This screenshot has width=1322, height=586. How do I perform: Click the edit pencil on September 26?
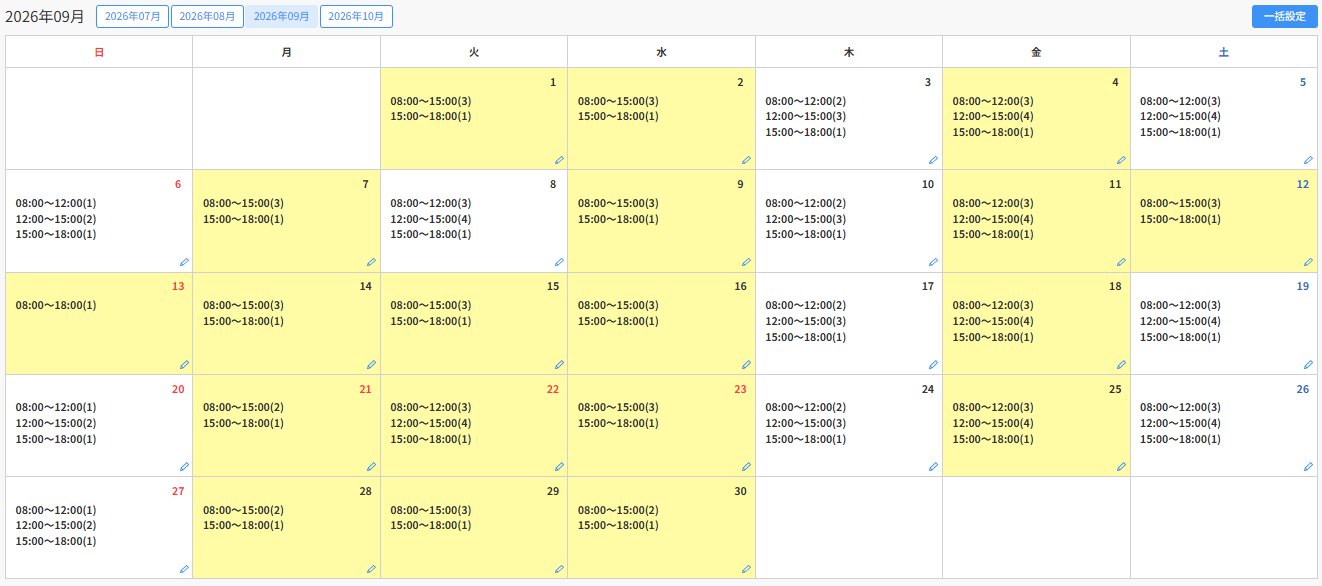pyautogui.click(x=1308, y=467)
